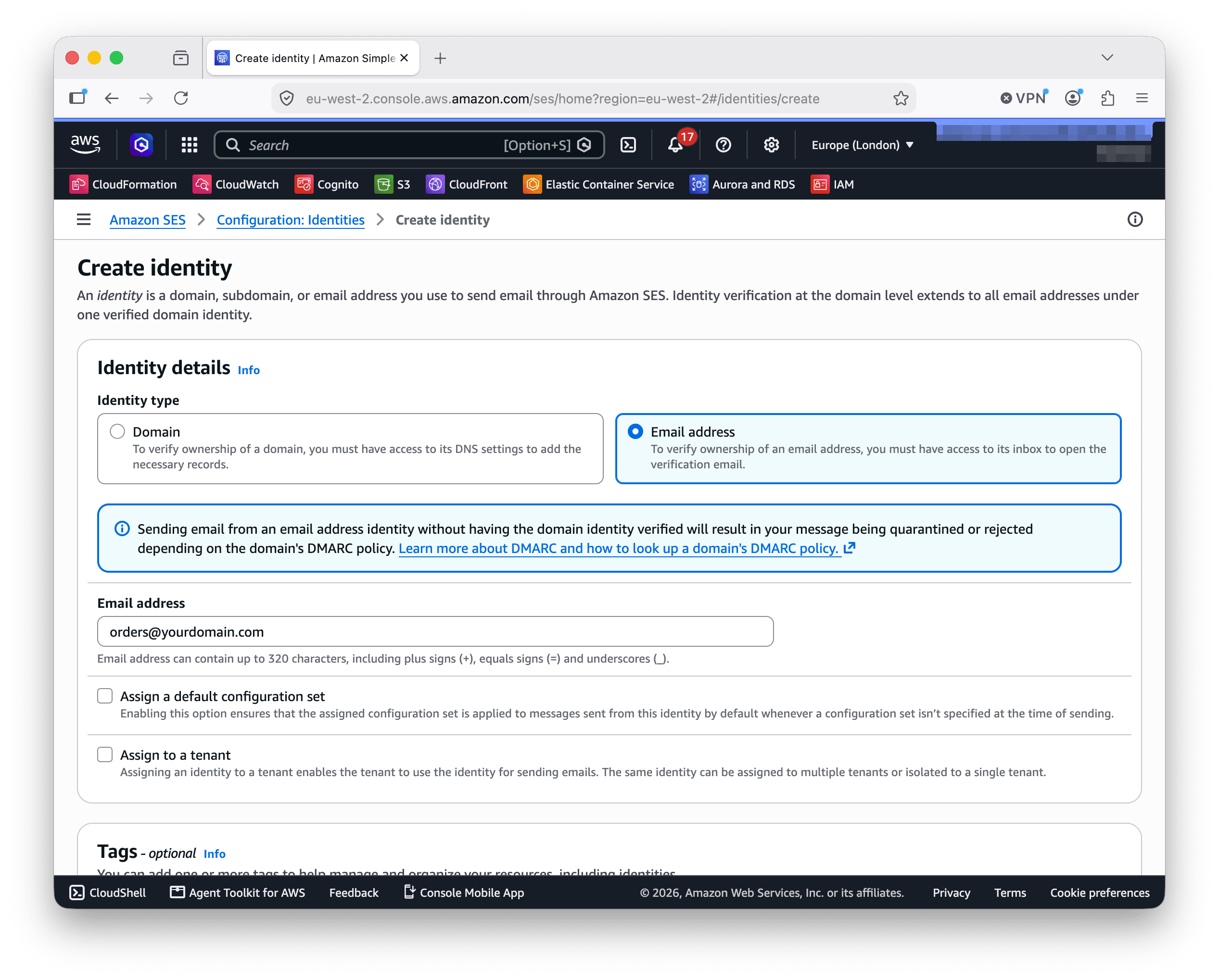Screen dimensions: 1219x980
Task: Open CloudShell from the footer
Action: coord(107,892)
